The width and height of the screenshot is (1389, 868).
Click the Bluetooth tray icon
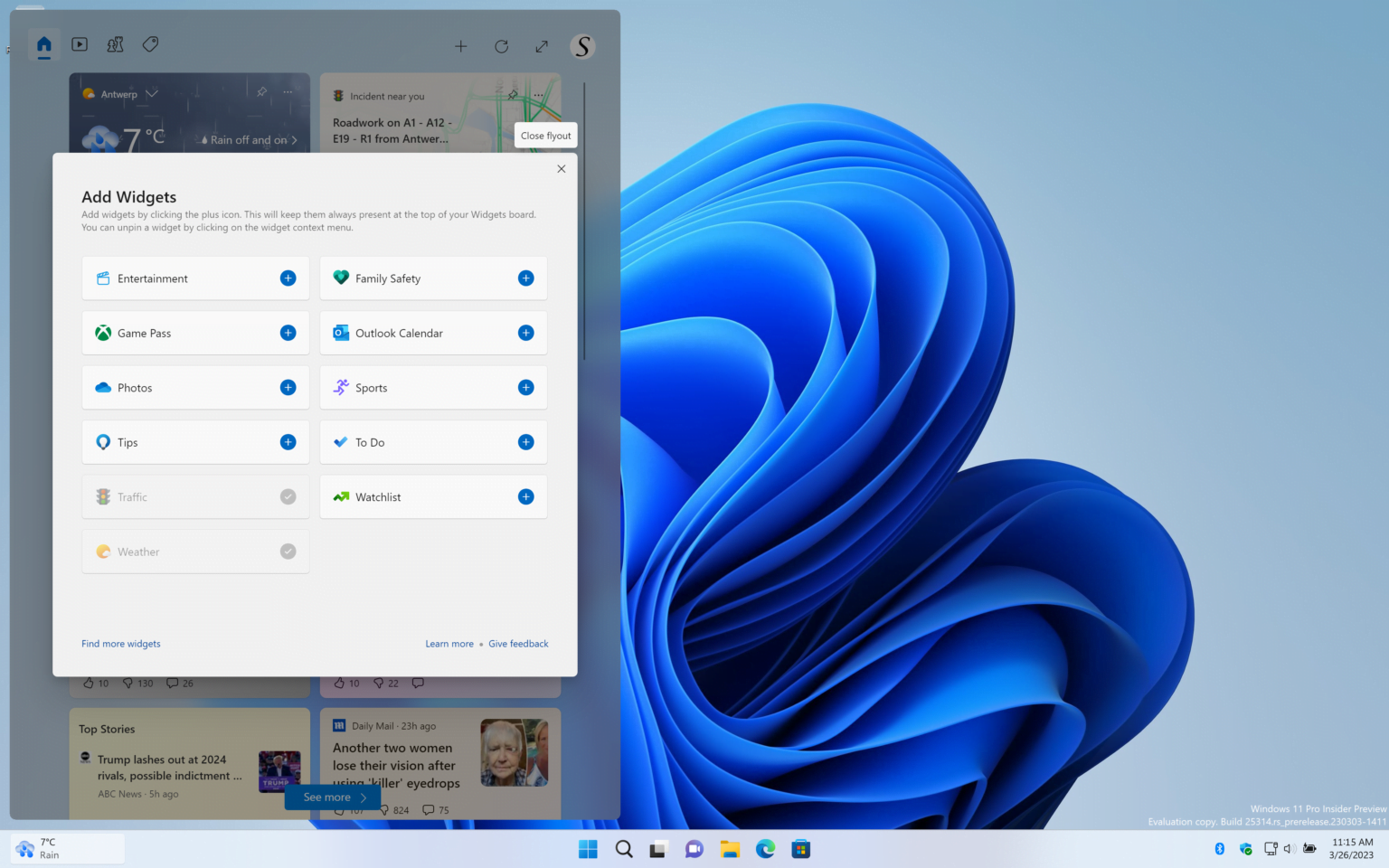pos(1219,849)
